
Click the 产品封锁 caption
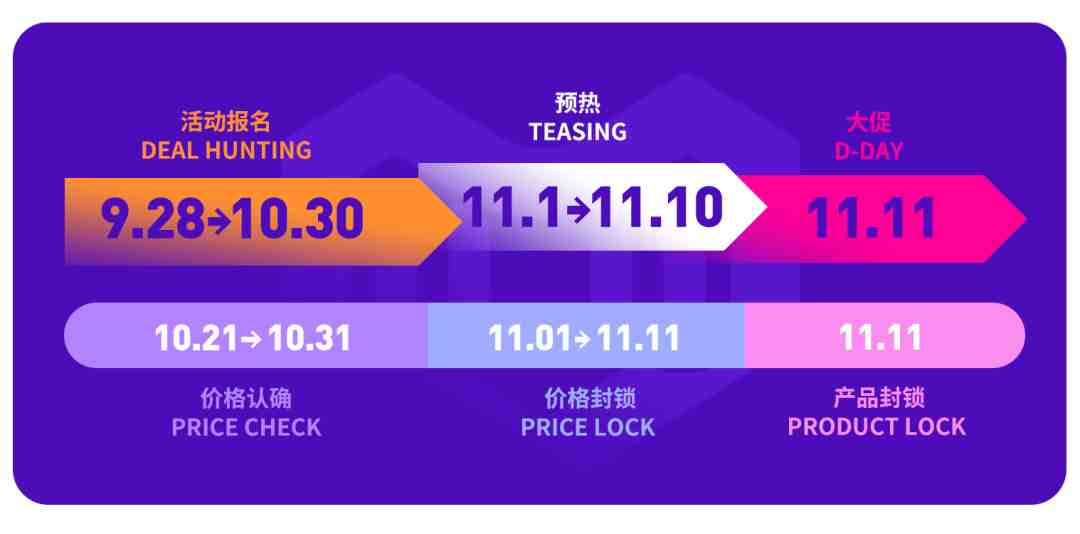879,398
